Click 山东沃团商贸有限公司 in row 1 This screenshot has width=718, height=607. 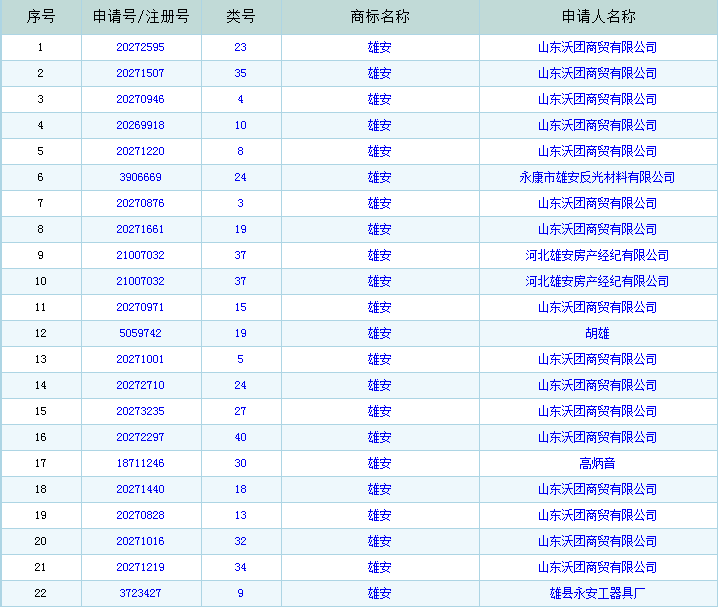597,47
